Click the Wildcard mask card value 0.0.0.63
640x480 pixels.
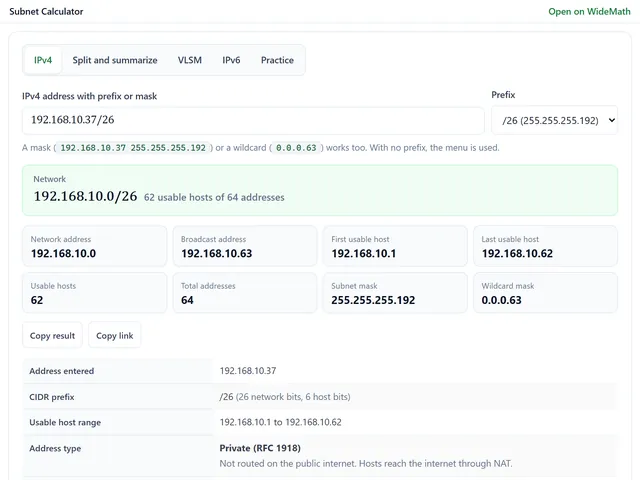pyautogui.click(x=501, y=300)
